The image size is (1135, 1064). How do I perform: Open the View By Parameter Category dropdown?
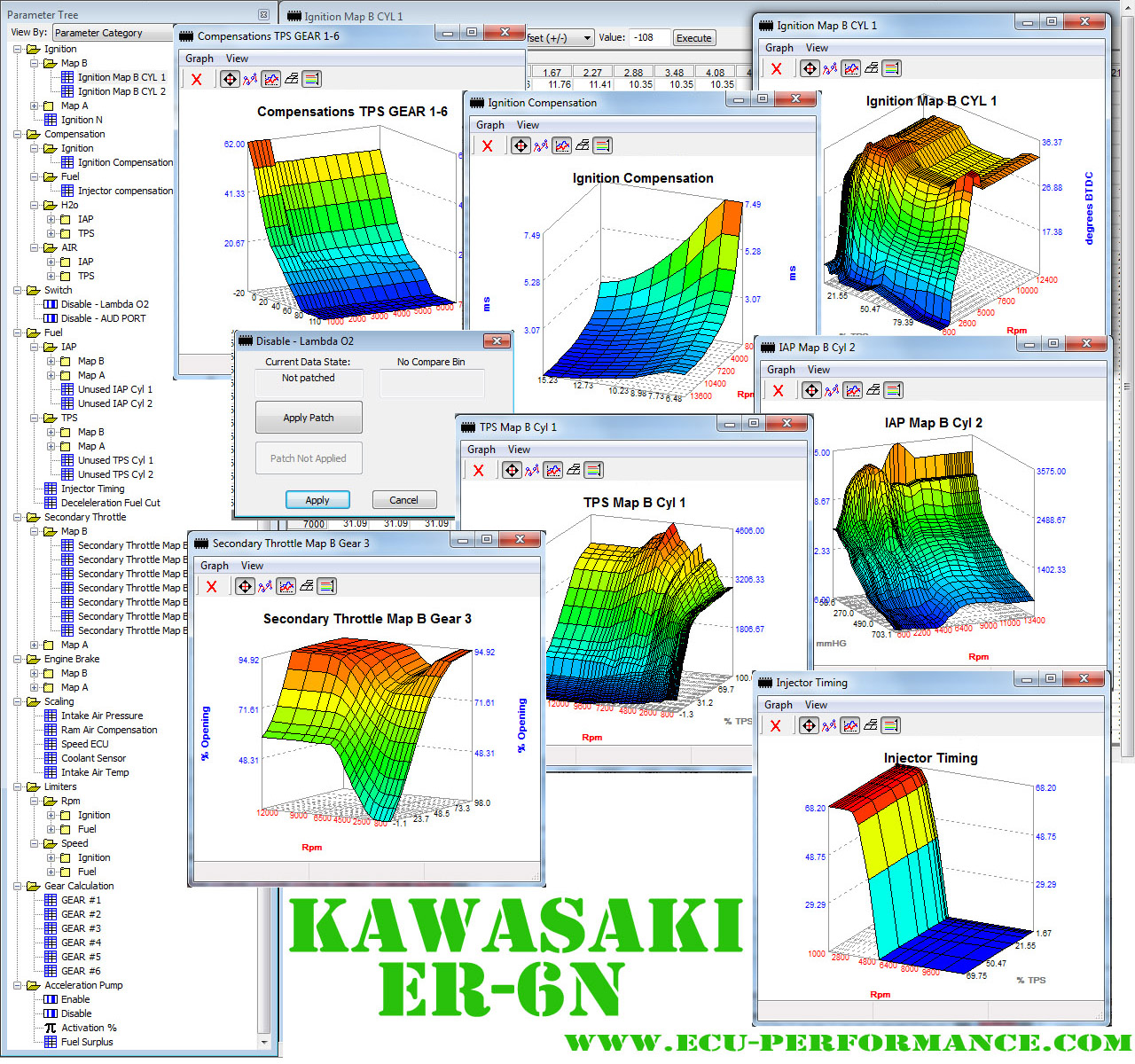(x=113, y=33)
